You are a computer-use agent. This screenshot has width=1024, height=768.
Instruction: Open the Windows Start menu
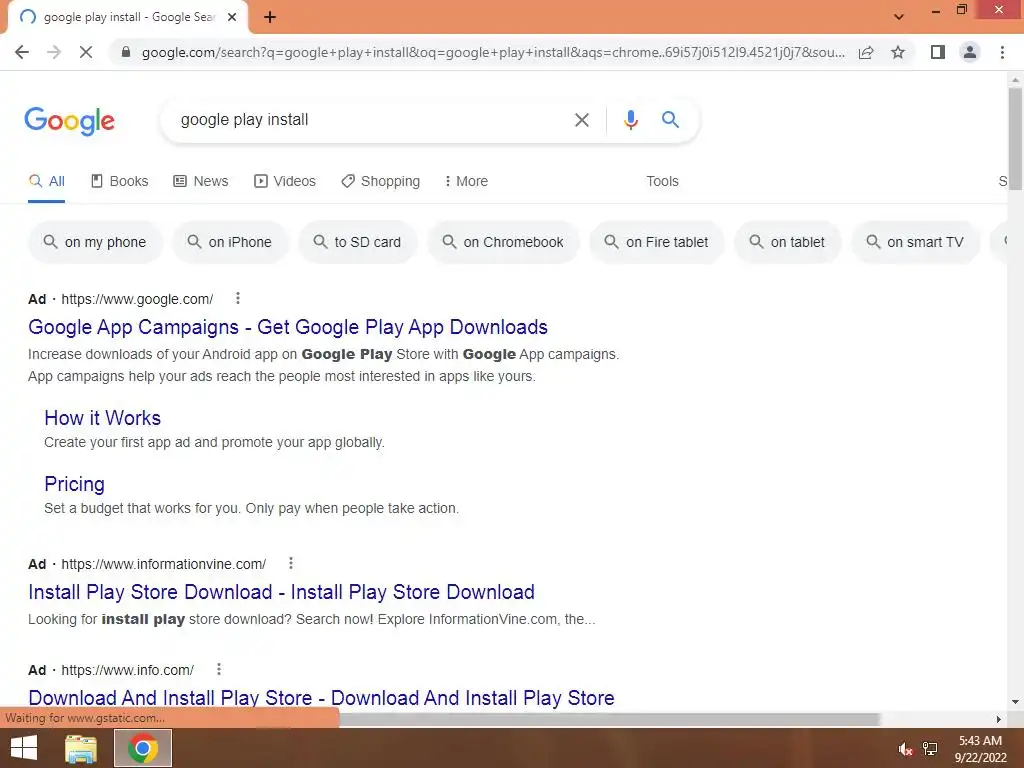[24, 748]
